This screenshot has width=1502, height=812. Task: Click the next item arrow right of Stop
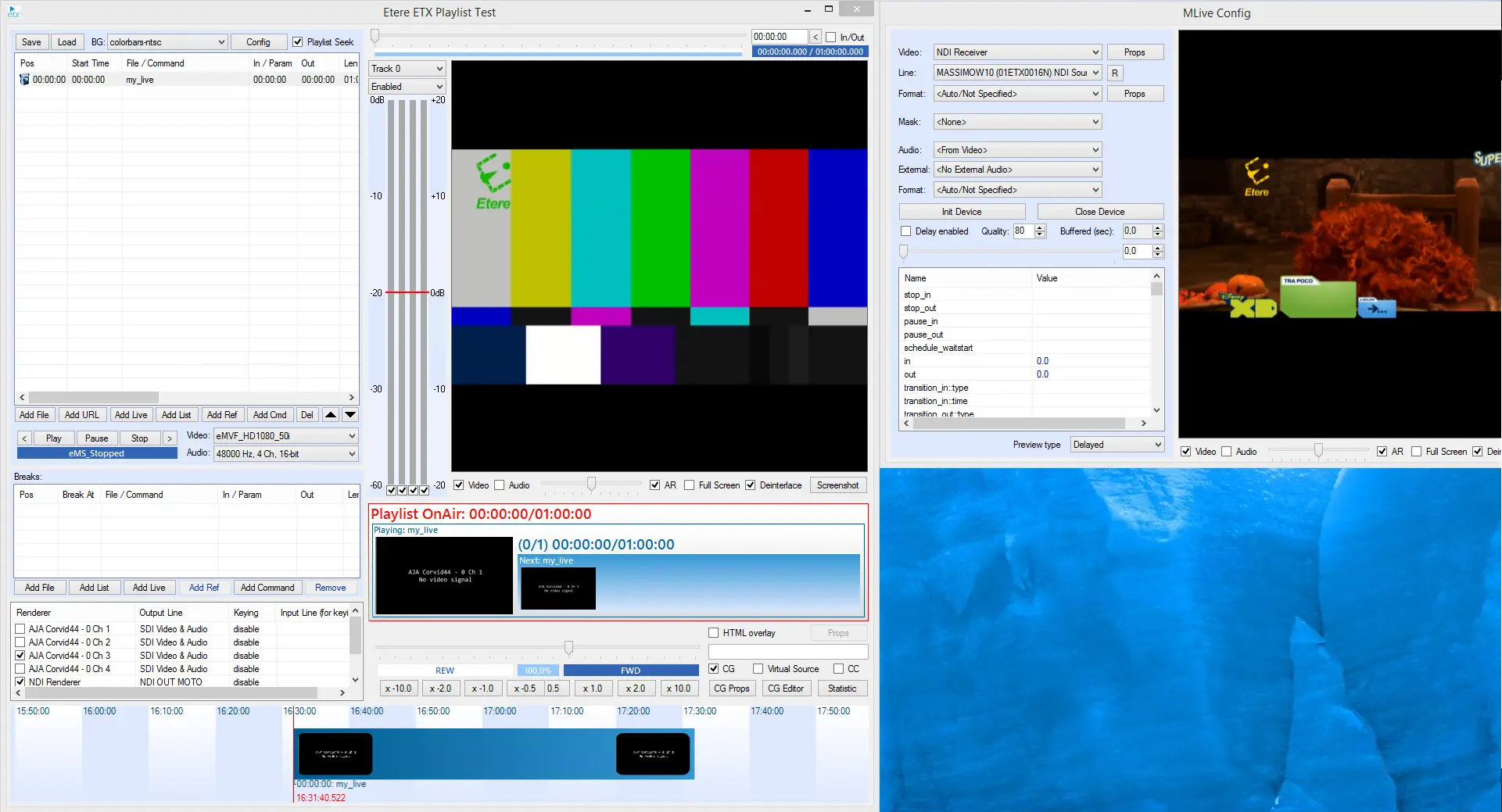[x=169, y=438]
